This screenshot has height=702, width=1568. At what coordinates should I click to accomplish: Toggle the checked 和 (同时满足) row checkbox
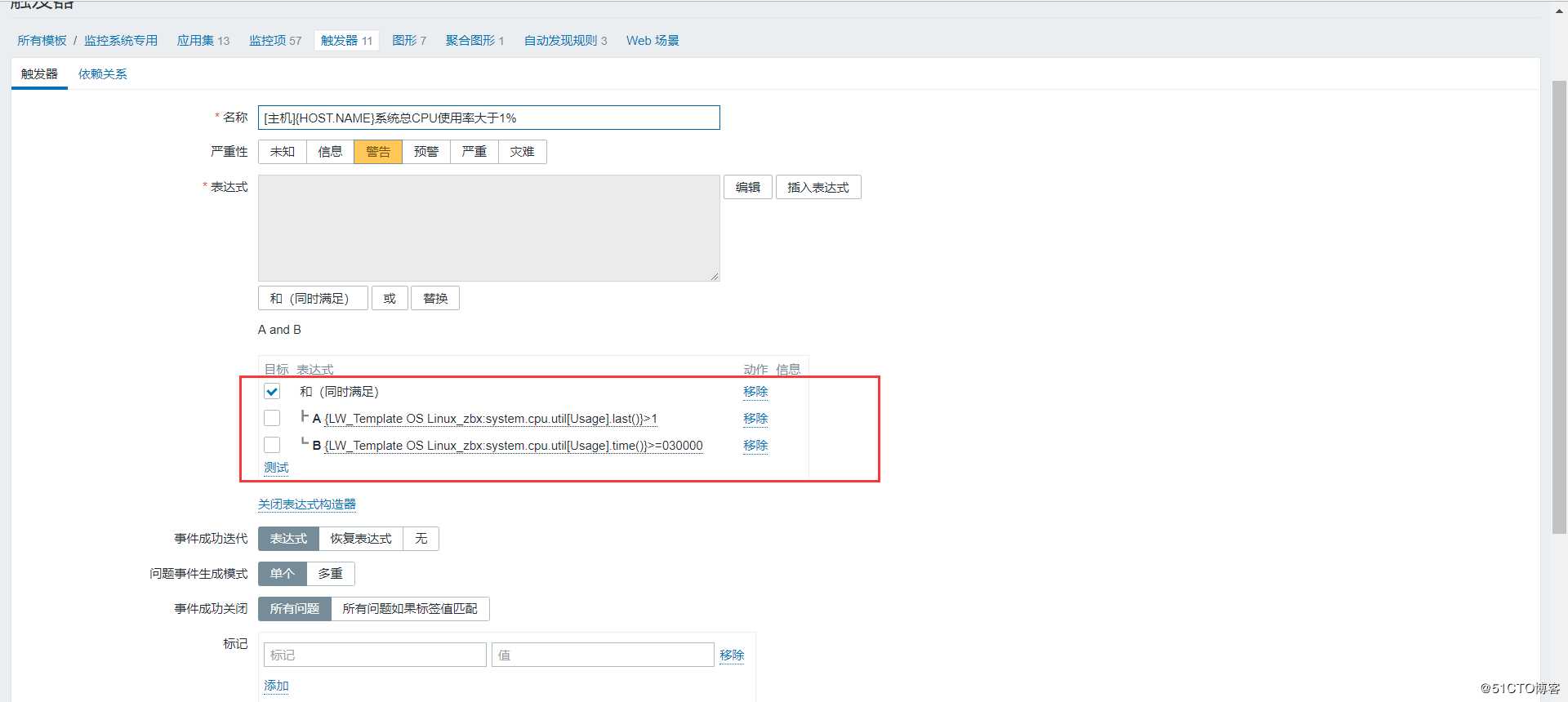[272, 392]
